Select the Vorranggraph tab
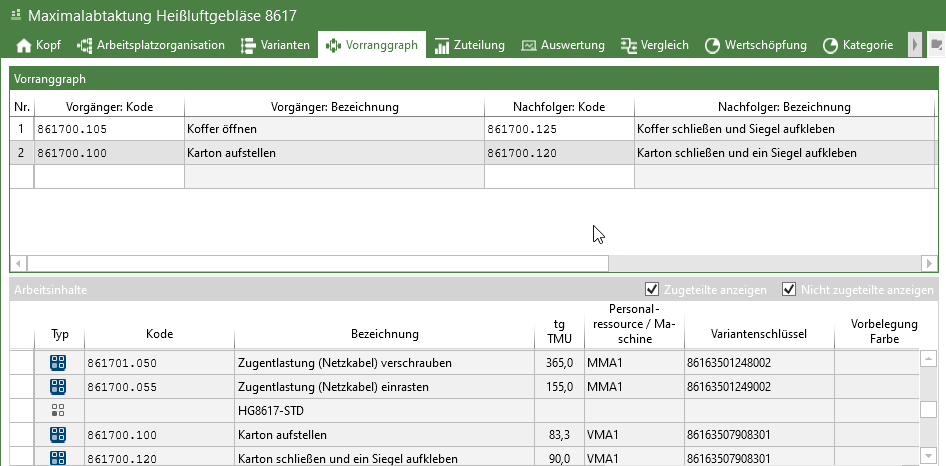Viewport: 946px width, 466px height. pyautogui.click(x=372, y=45)
